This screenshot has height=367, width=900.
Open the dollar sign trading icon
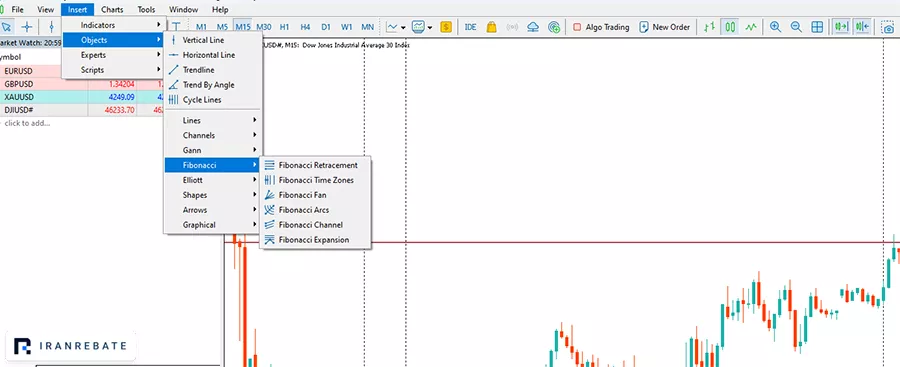(446, 27)
